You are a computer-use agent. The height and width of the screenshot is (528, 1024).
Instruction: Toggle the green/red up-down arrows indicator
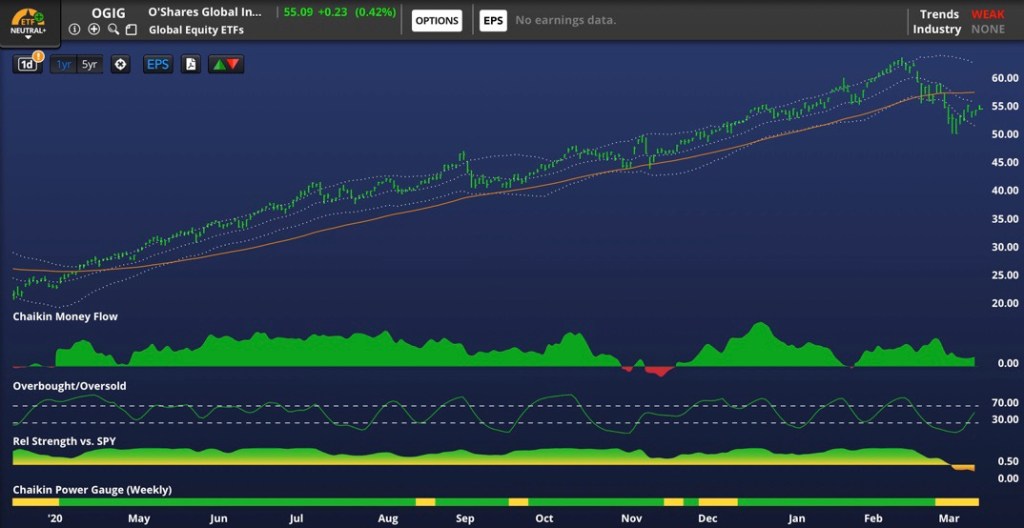pyautogui.click(x=226, y=65)
